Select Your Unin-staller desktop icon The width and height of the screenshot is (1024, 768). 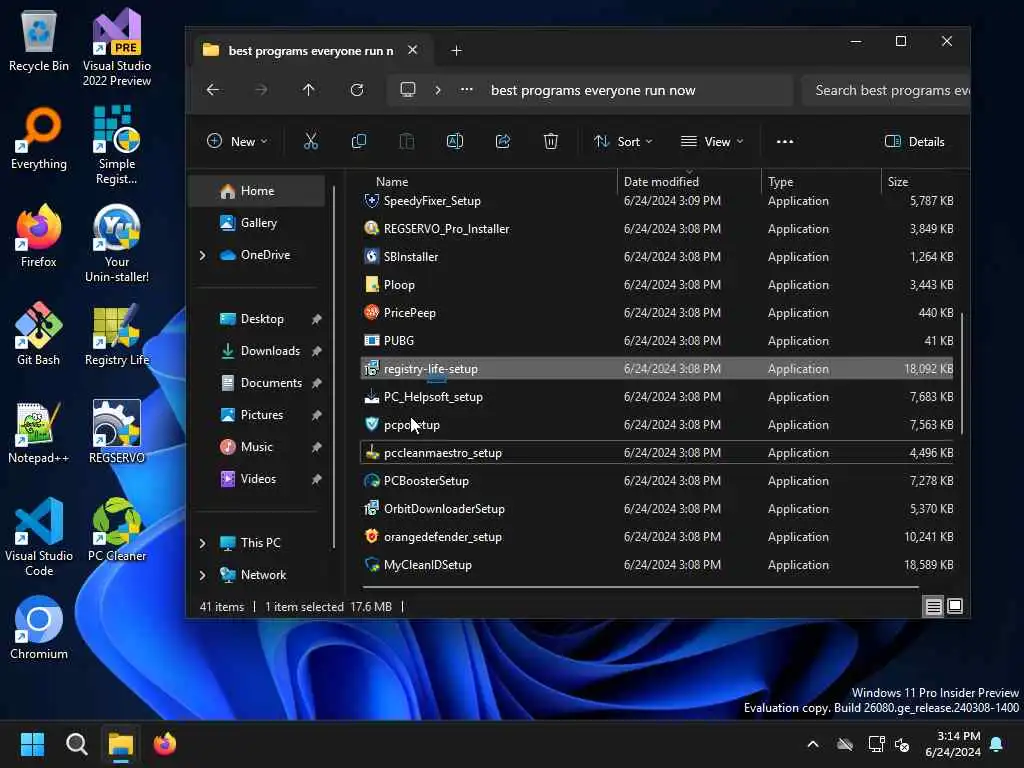click(117, 243)
